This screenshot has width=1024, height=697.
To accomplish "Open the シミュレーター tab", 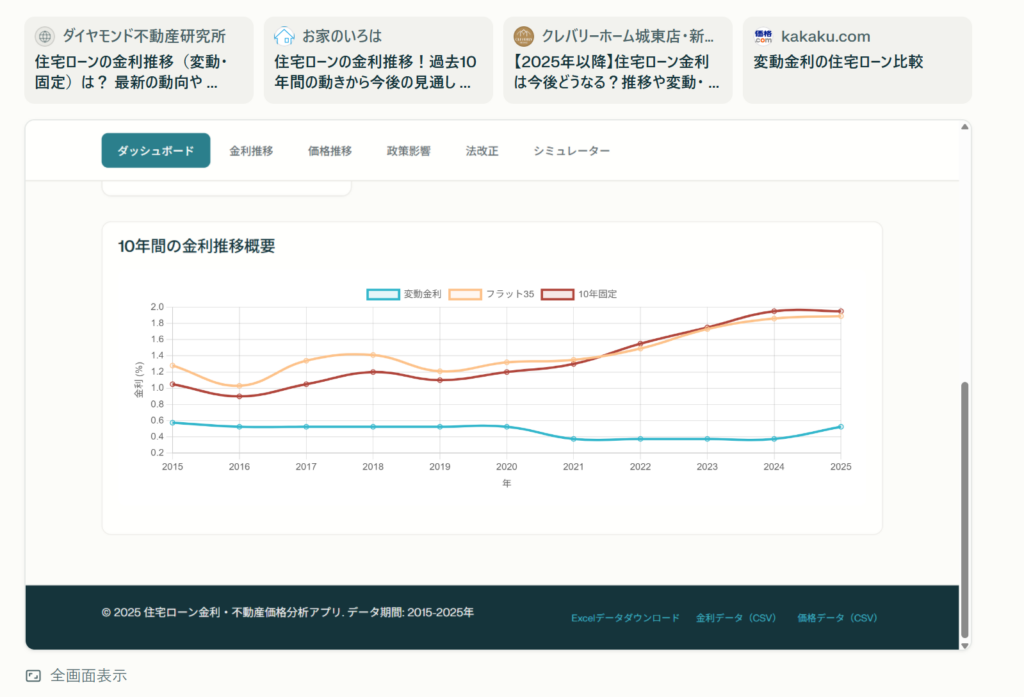I will click(571, 151).
